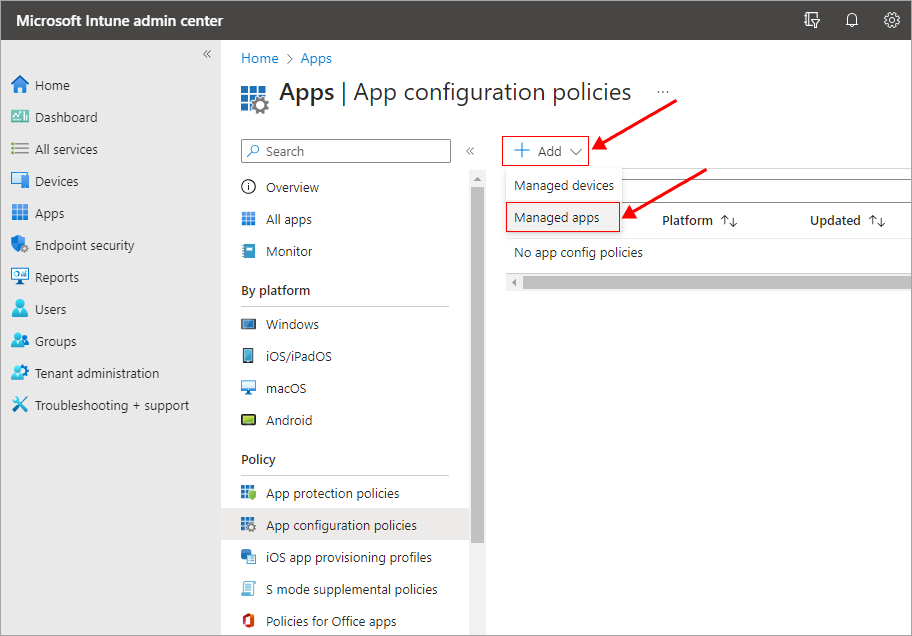Select the 'No app config policies' text
Viewport: 912px width, 636px height.
[x=578, y=253]
